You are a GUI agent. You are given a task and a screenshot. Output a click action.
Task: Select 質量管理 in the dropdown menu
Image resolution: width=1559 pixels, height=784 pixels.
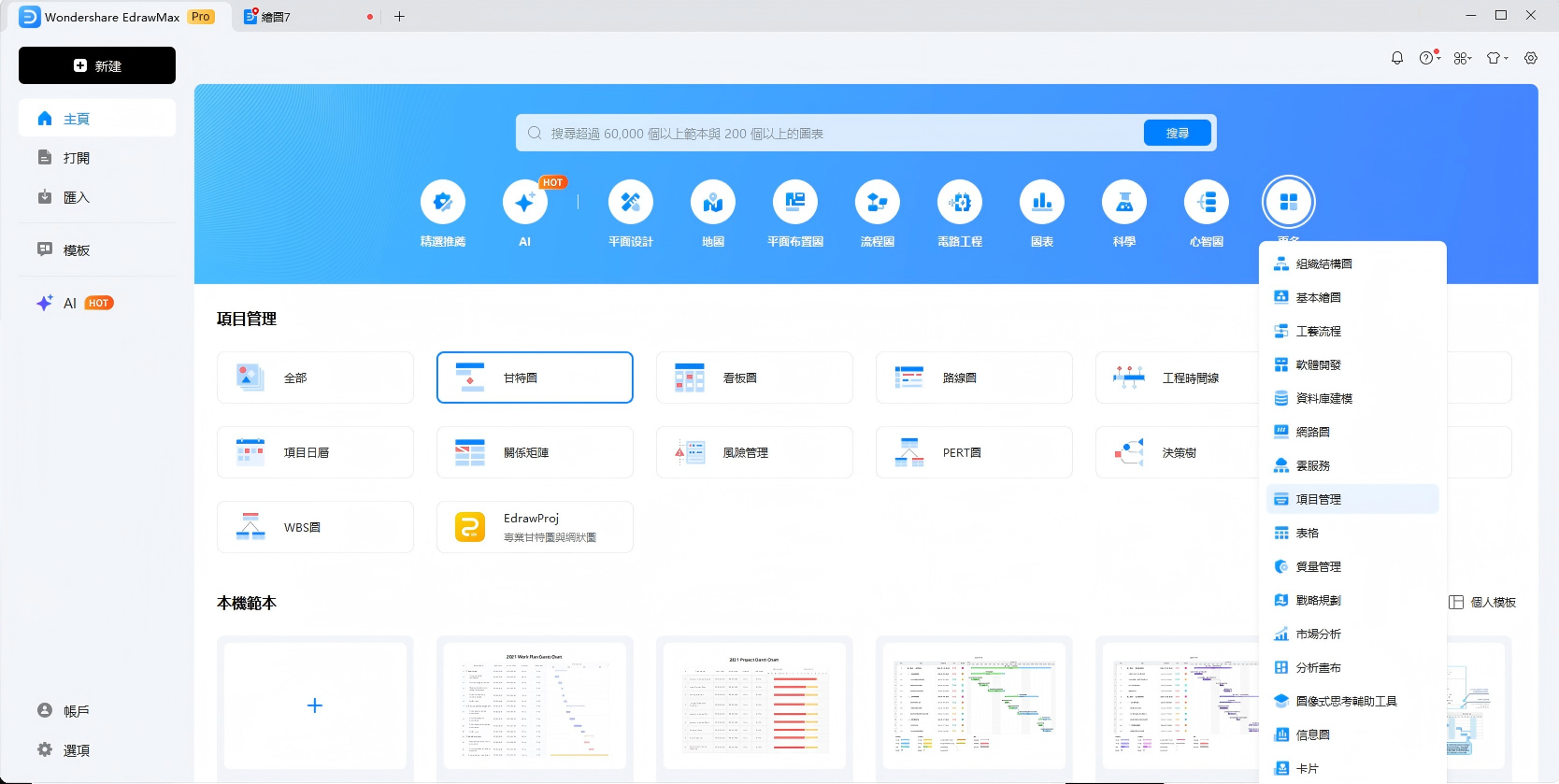1352,566
